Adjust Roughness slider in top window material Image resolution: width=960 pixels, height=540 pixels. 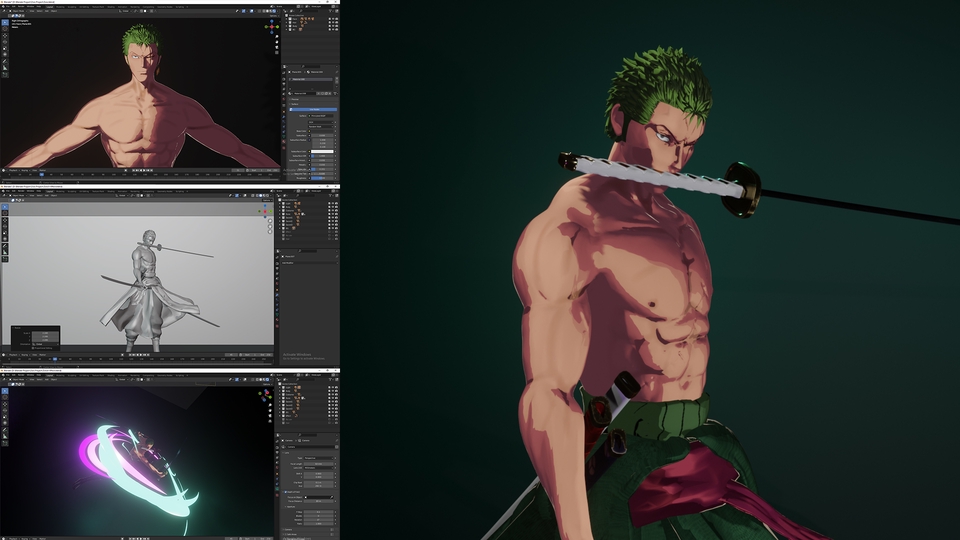coord(322,178)
